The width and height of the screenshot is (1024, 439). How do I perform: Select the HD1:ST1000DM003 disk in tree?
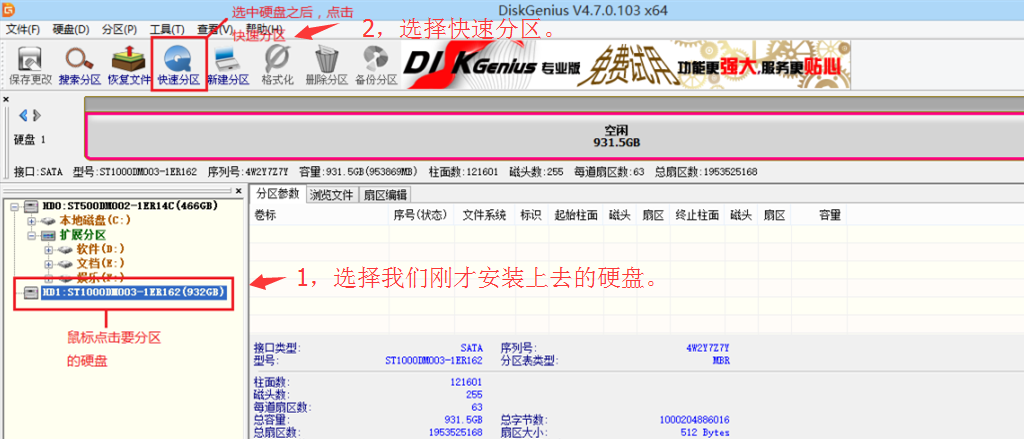click(133, 293)
